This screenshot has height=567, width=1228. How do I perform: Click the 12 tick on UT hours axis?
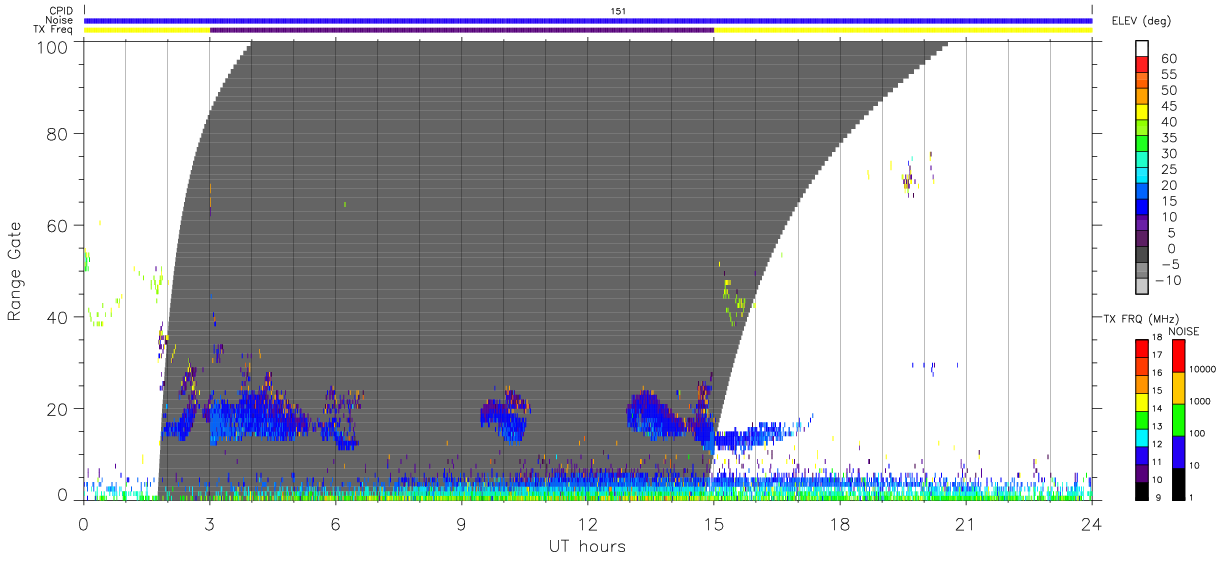588,524
